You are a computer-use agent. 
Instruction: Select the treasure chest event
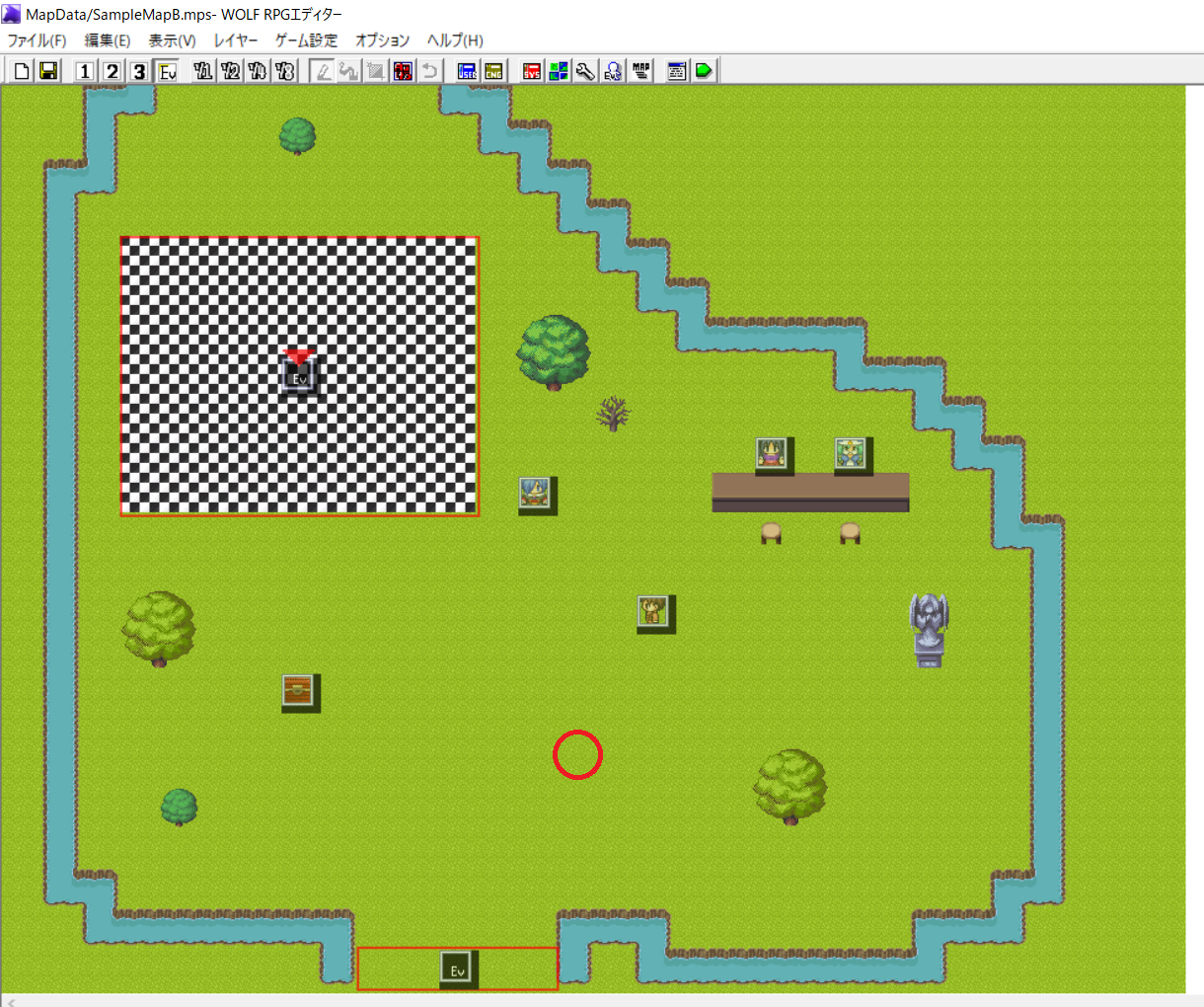(x=299, y=691)
